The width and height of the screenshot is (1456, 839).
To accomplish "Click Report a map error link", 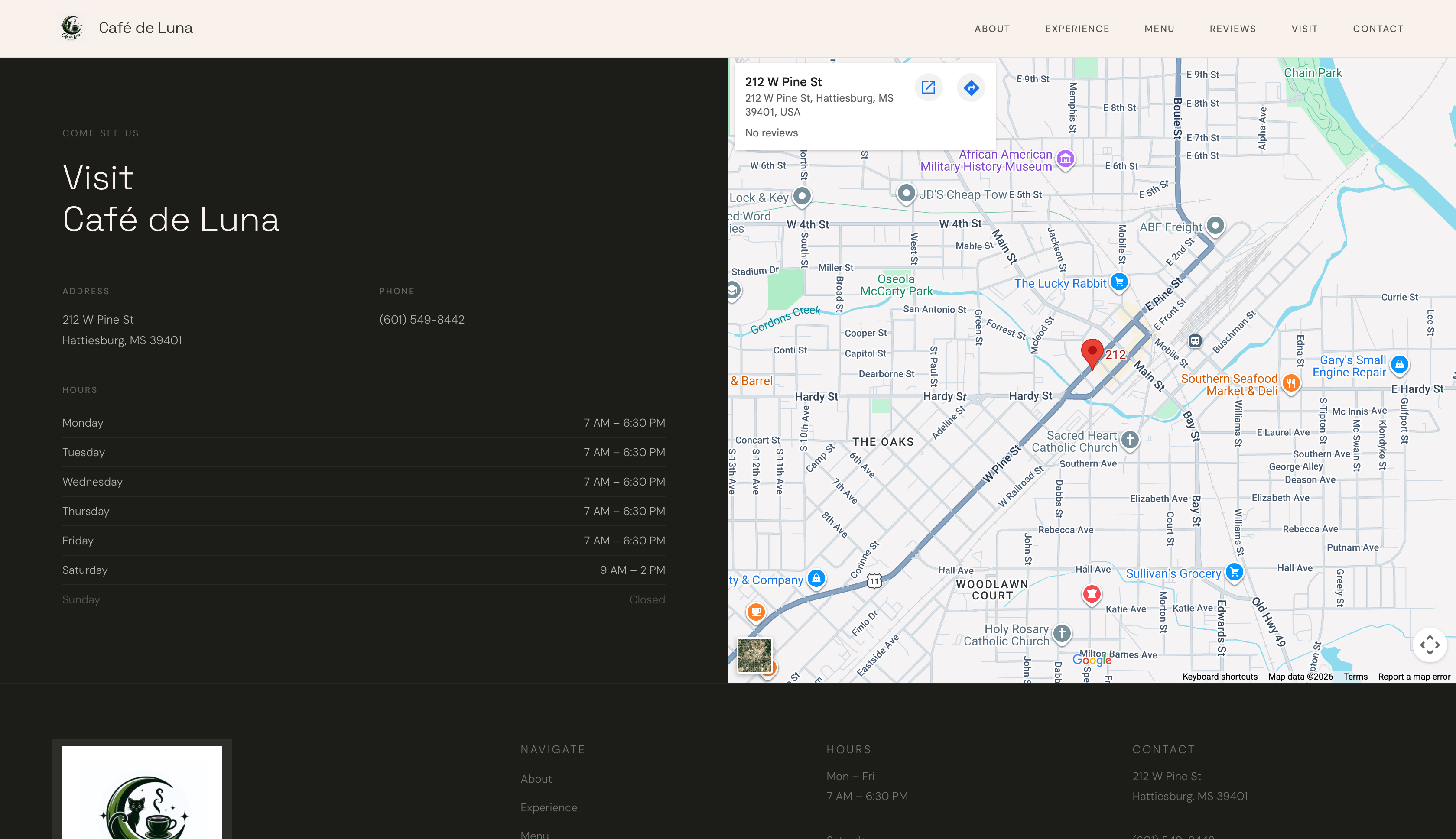I will [x=1414, y=677].
